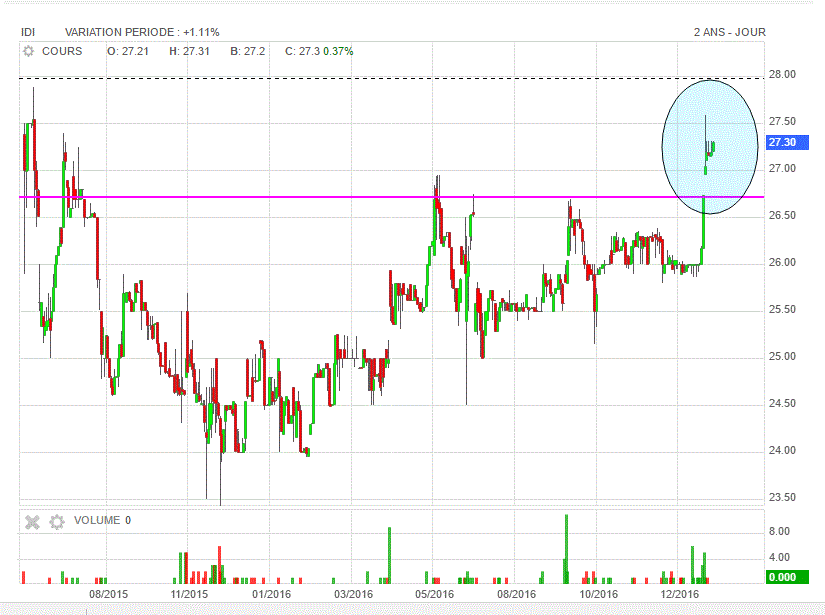Click the 27.00 price axis label
This screenshot has width=825, height=615.
pos(782,168)
